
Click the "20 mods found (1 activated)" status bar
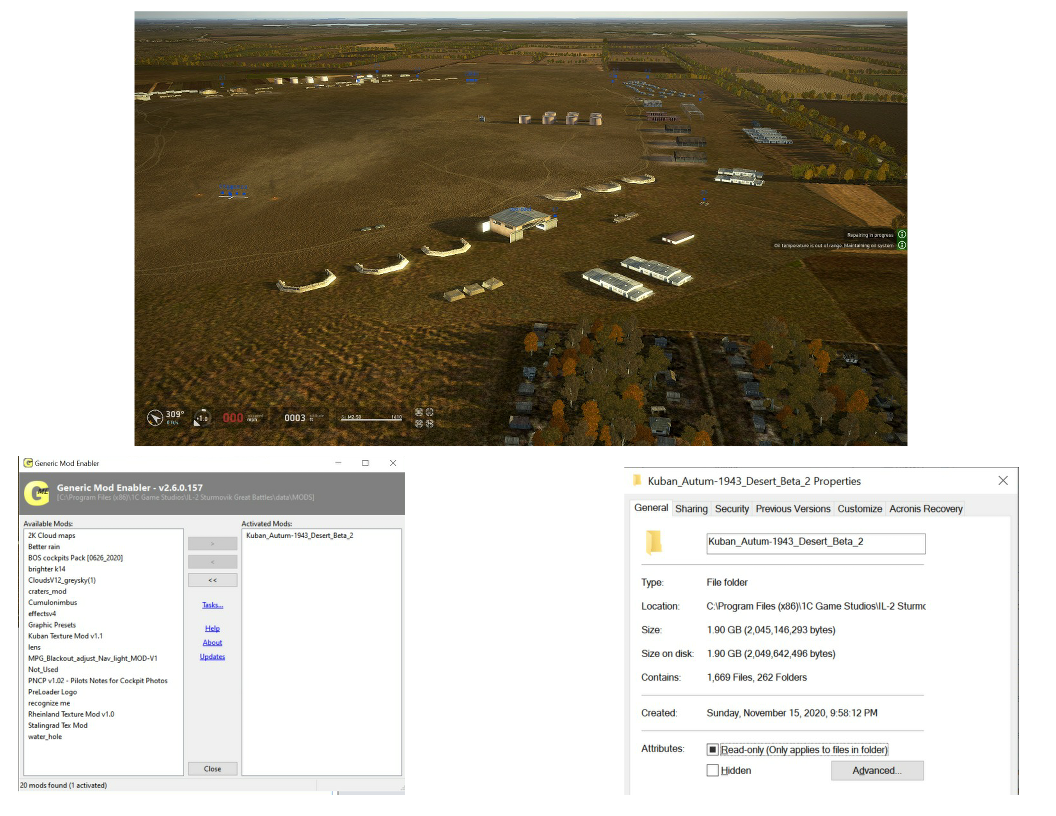63,785
